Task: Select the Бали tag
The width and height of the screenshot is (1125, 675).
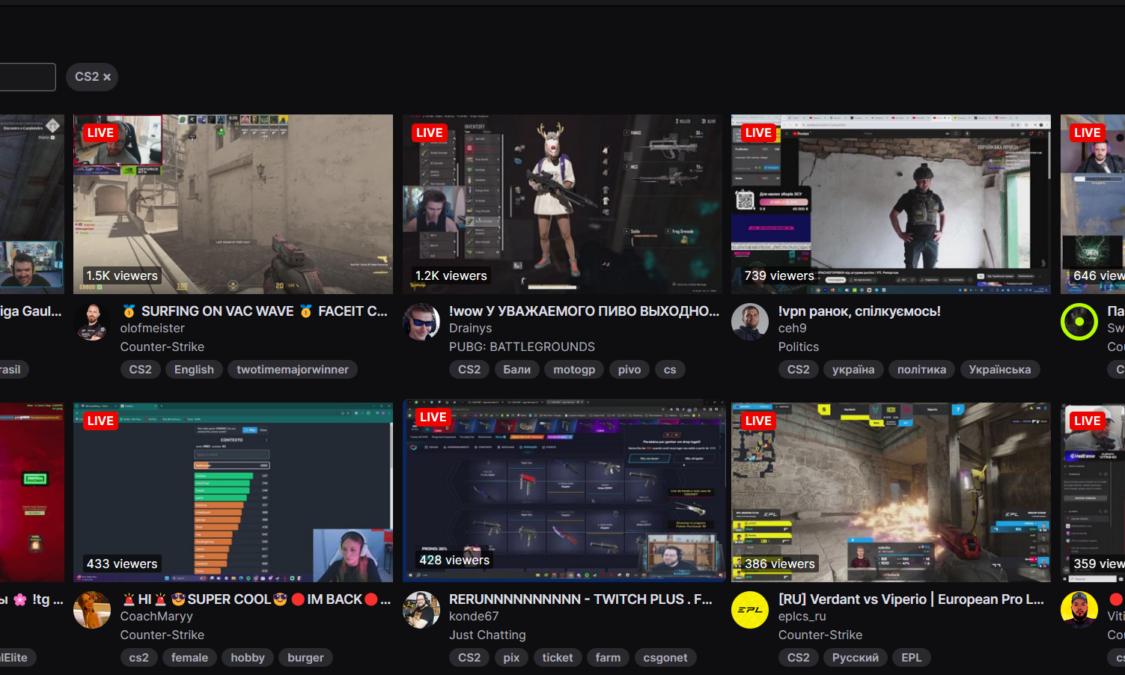Action: 517,369
